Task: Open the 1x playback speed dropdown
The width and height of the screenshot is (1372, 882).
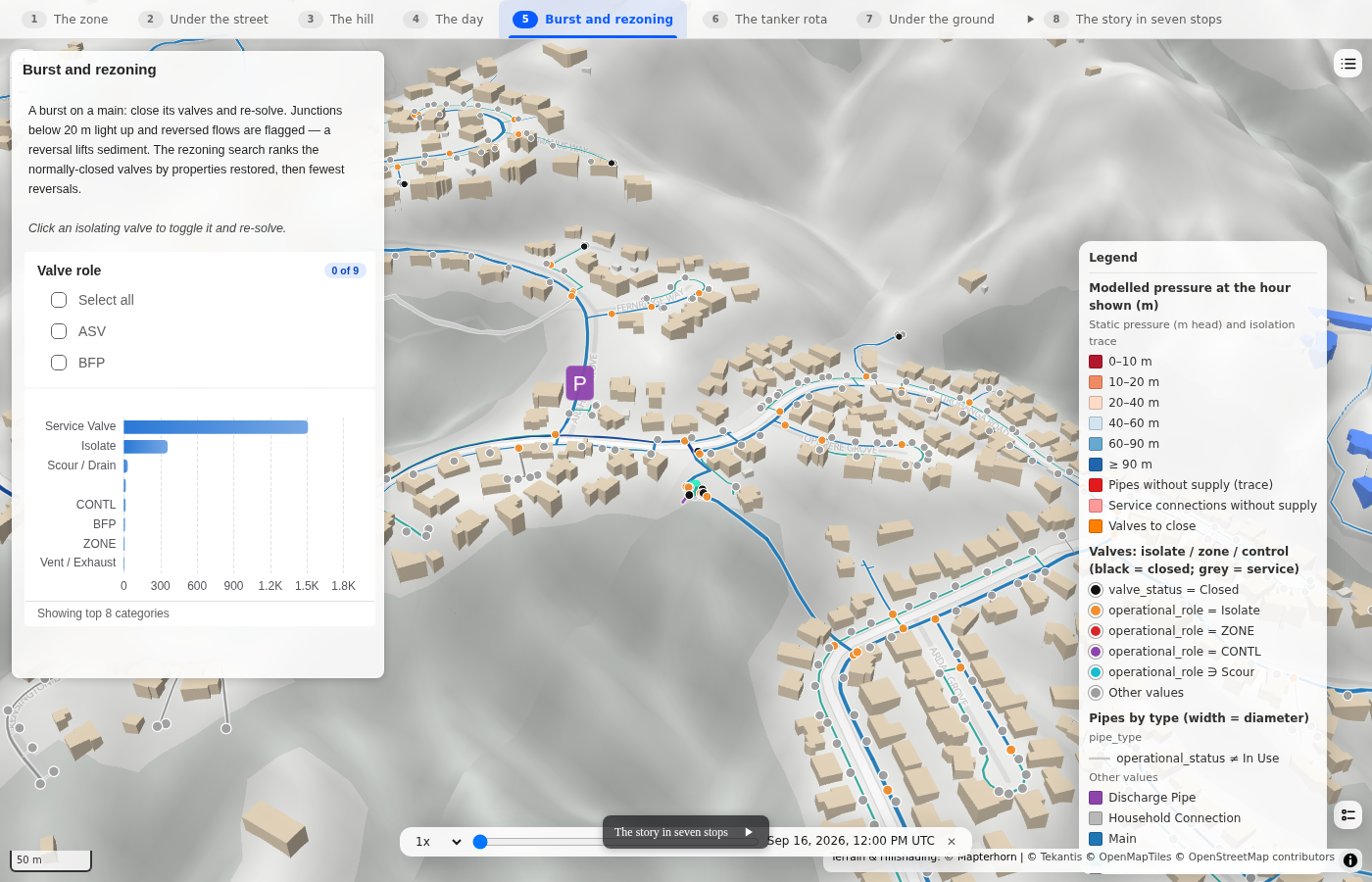Action: click(x=438, y=841)
